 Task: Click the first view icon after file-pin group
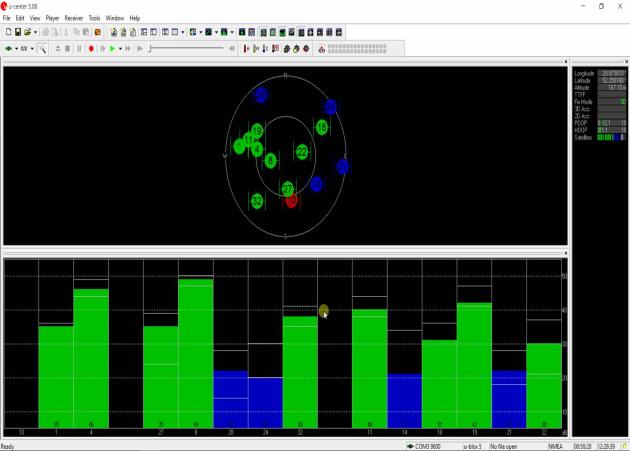[x=144, y=32]
